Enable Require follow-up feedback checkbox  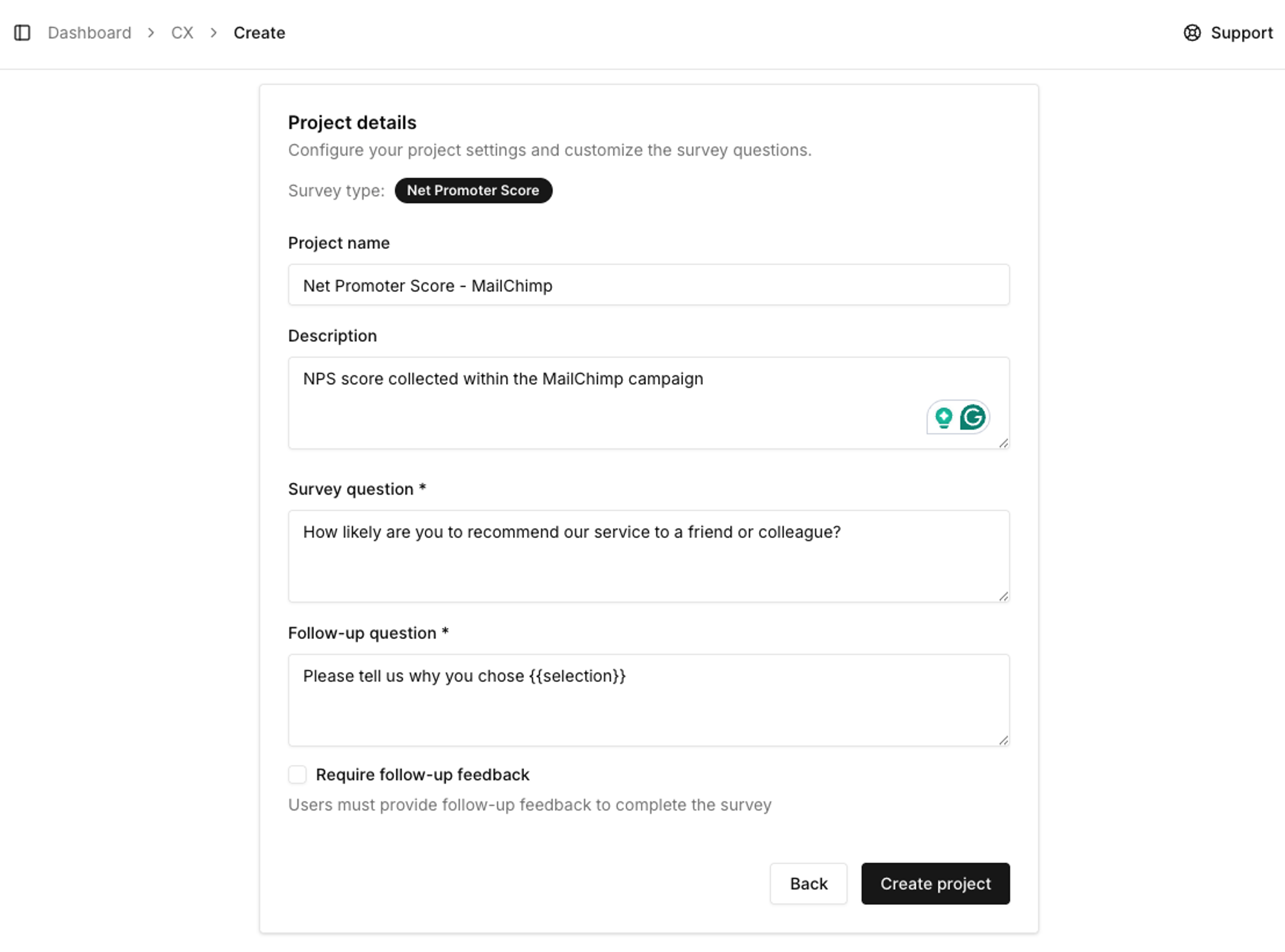click(x=297, y=775)
